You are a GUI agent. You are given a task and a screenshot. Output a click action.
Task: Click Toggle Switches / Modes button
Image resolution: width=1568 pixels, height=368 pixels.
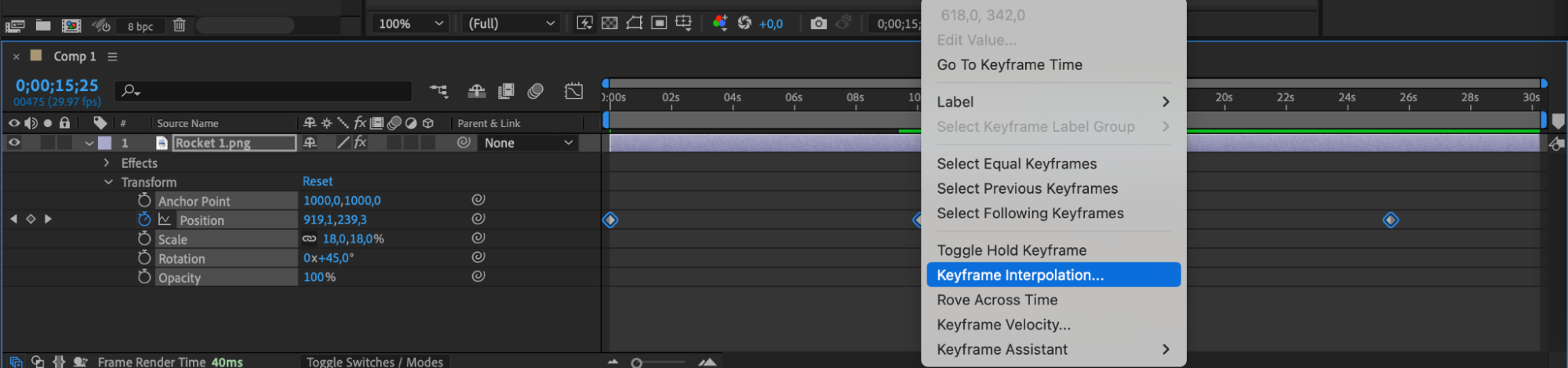coord(374,361)
